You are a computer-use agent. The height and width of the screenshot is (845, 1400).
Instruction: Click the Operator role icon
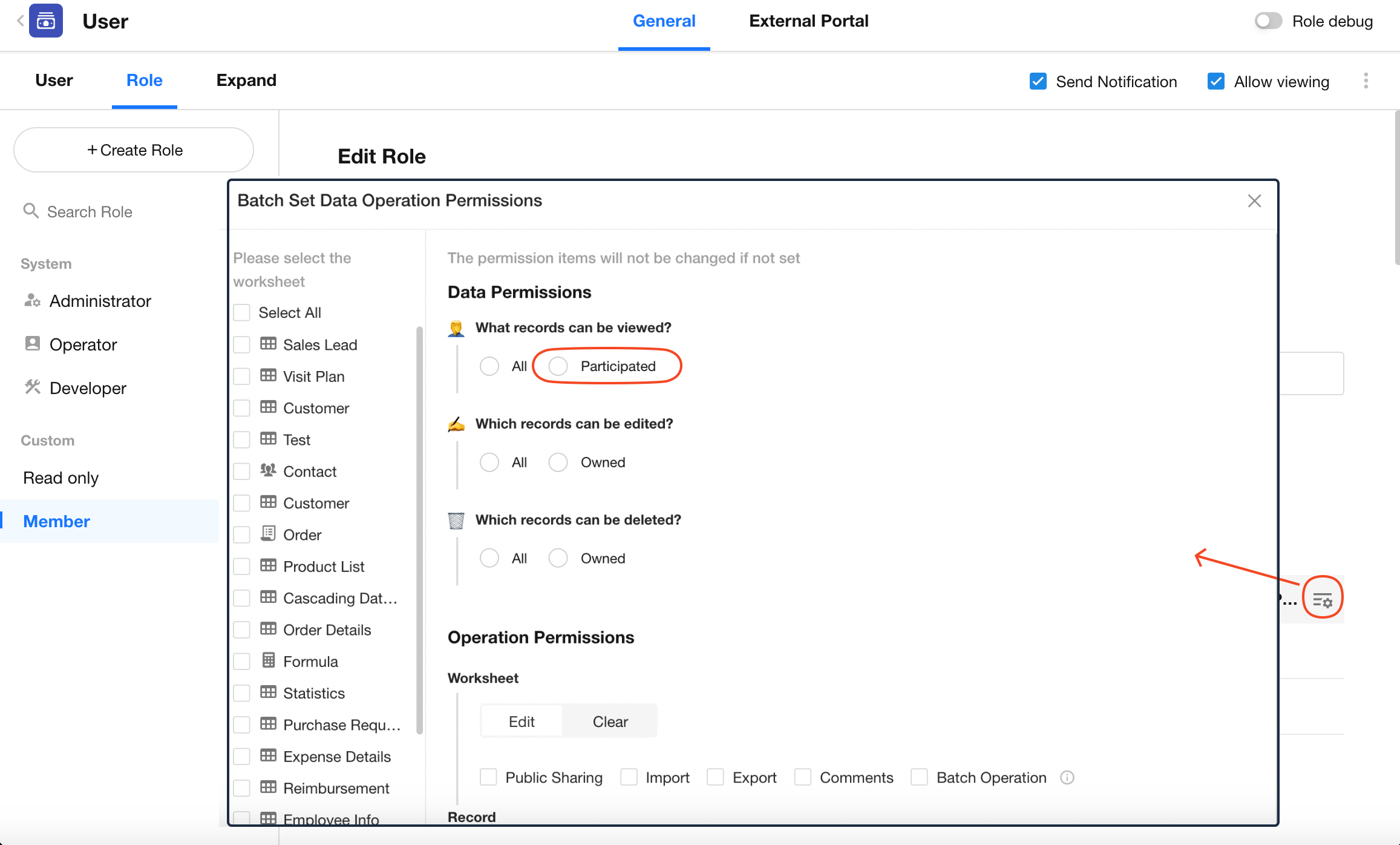pyautogui.click(x=32, y=344)
